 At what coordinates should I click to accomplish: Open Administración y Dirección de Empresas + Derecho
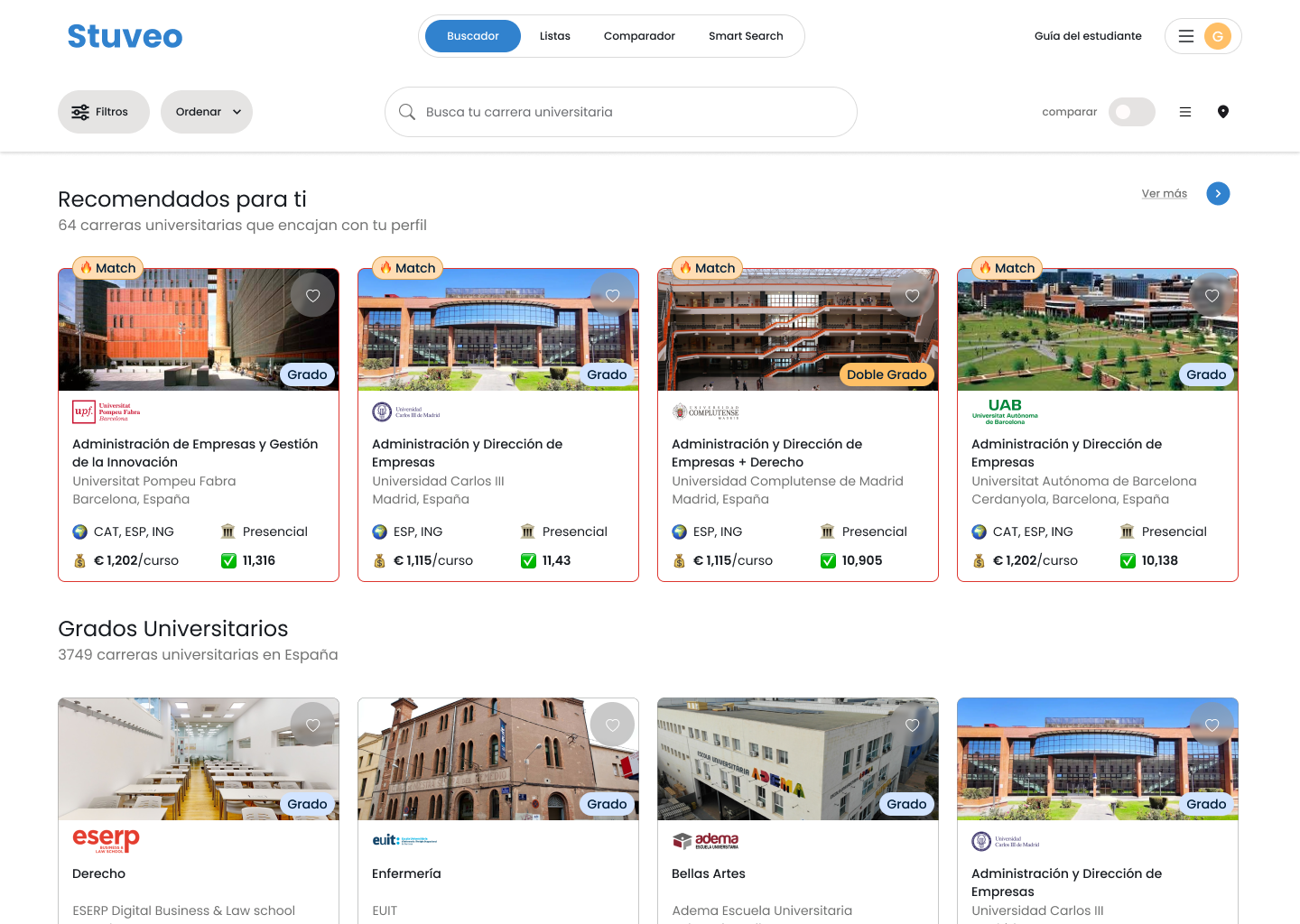point(767,453)
